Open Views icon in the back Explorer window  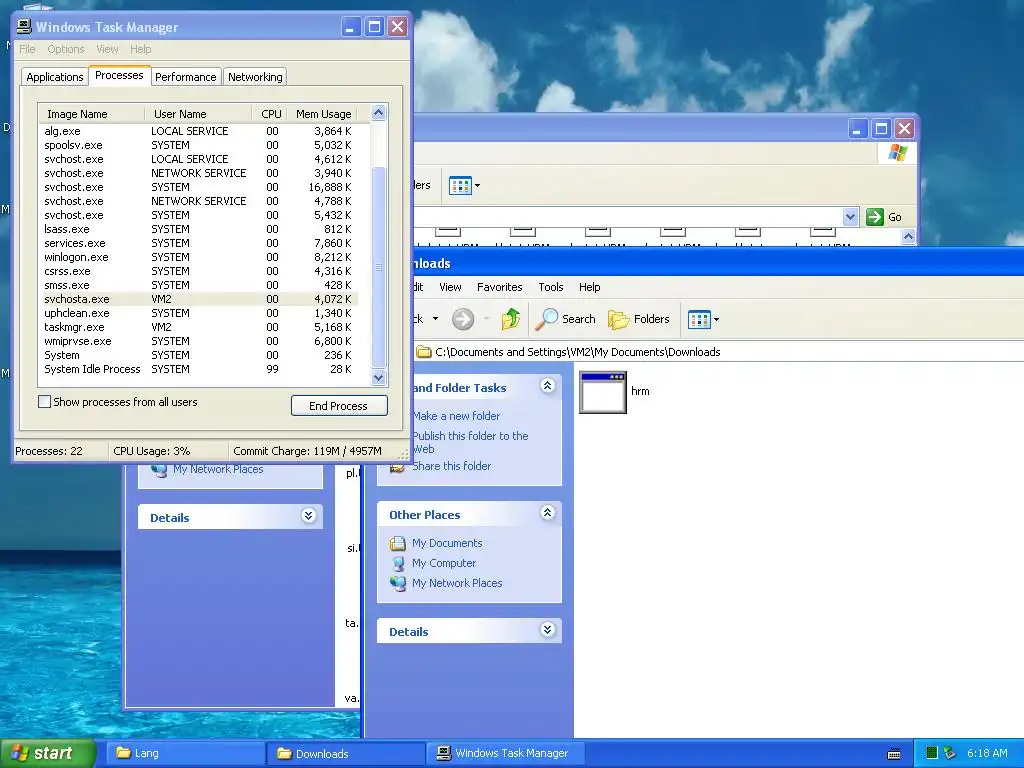click(x=460, y=185)
